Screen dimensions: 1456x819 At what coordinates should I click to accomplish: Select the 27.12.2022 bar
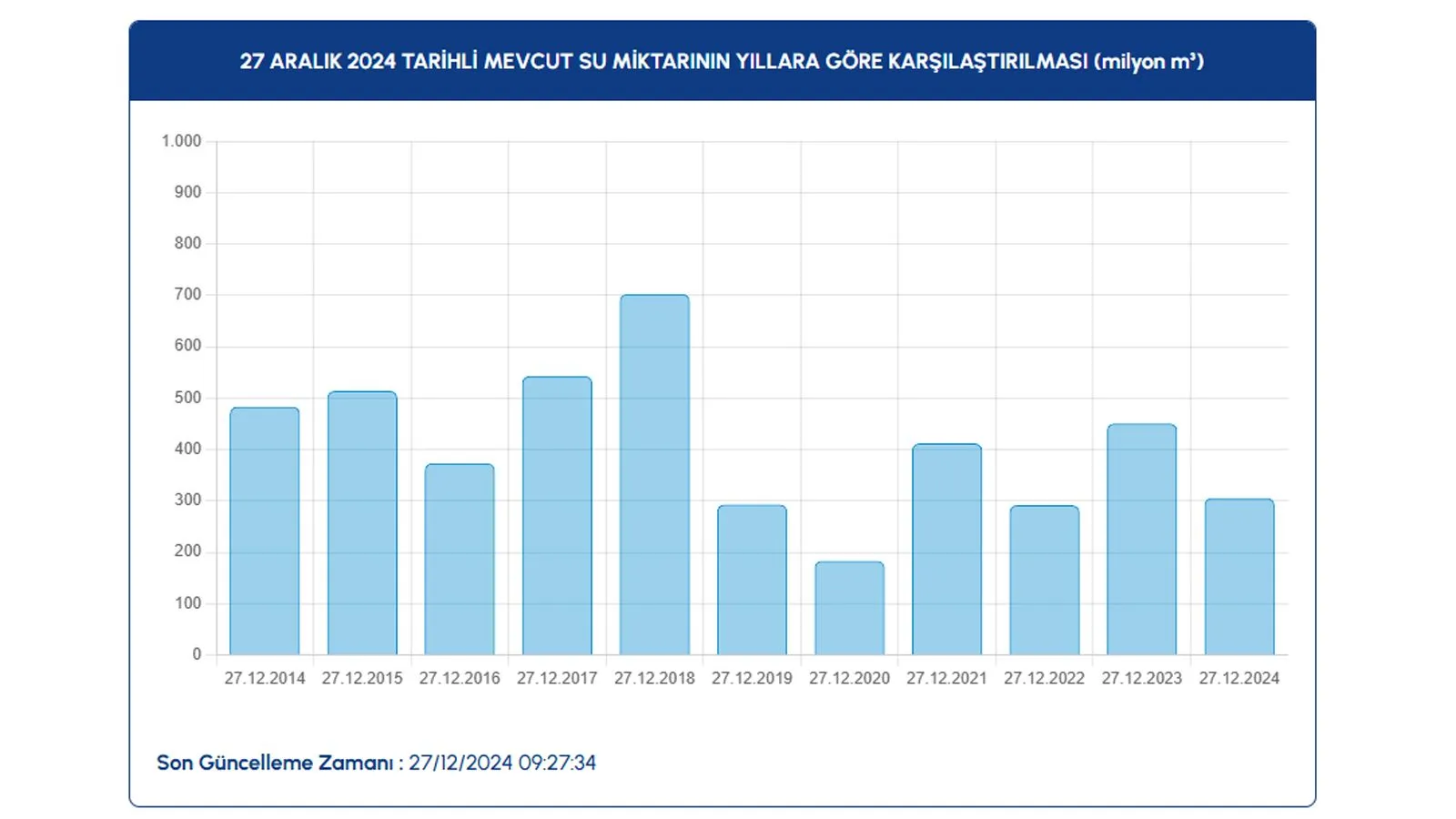point(1044,581)
